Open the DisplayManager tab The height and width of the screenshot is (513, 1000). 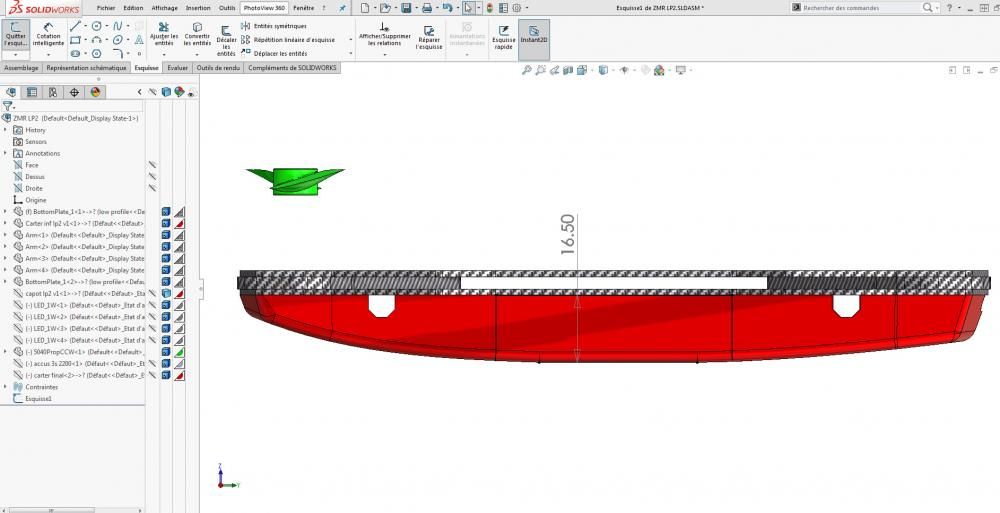pos(95,92)
